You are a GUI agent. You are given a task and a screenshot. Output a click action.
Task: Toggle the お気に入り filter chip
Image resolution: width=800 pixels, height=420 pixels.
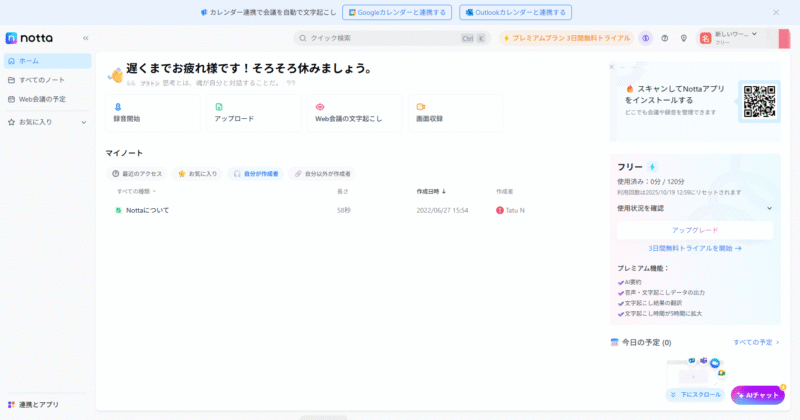pyautogui.click(x=197, y=173)
